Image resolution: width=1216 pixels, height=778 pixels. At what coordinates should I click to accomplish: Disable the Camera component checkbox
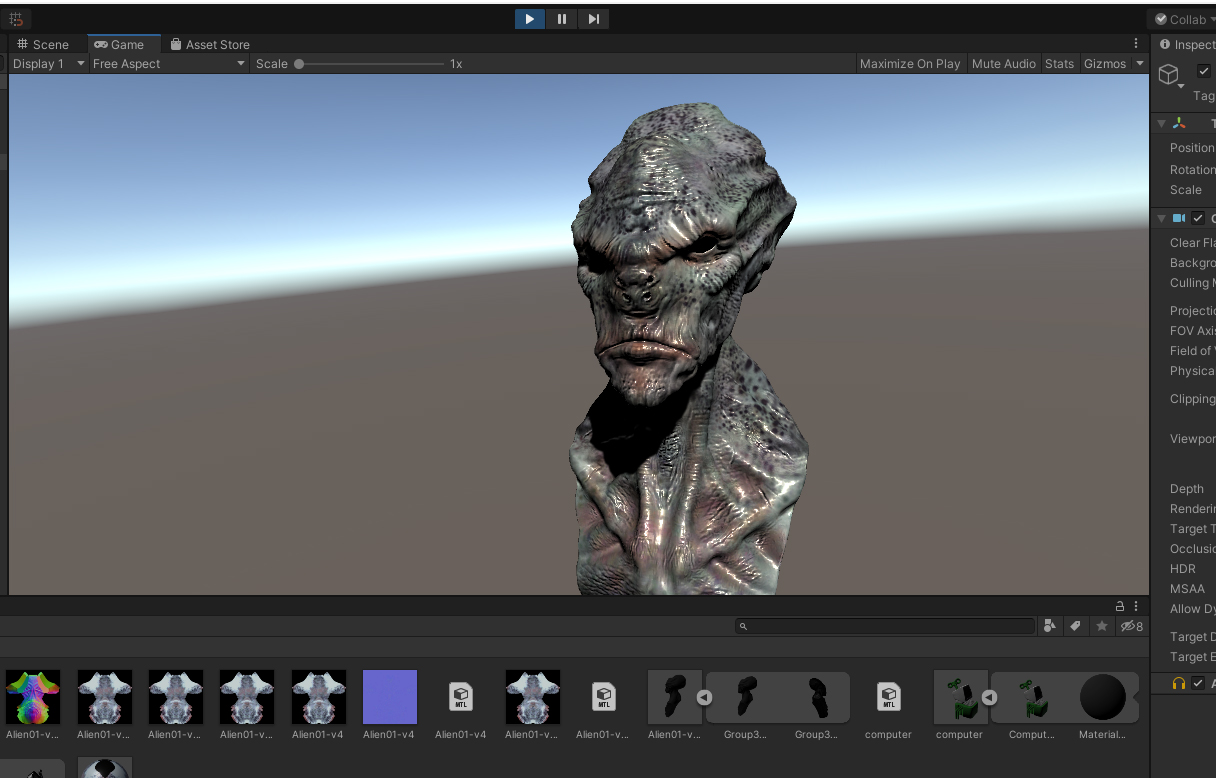click(x=1198, y=218)
